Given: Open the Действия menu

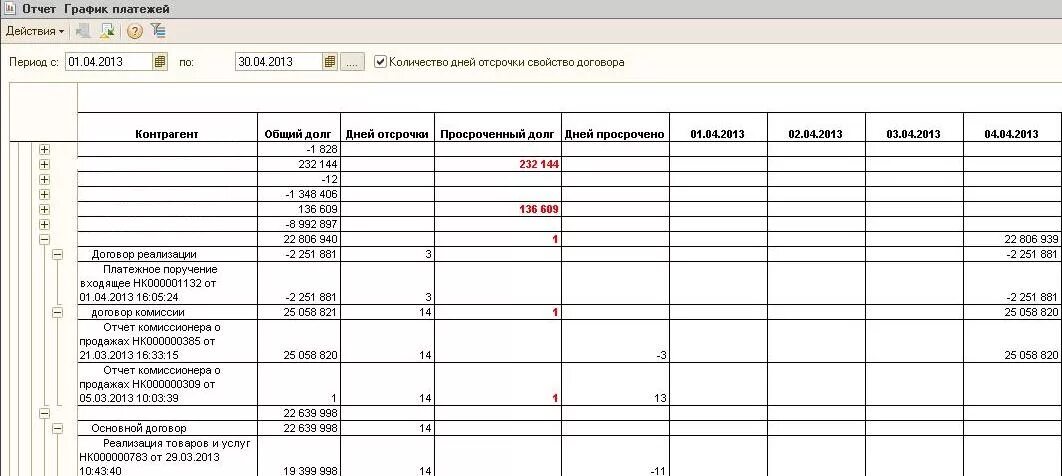Looking at the screenshot, I should point(35,31).
